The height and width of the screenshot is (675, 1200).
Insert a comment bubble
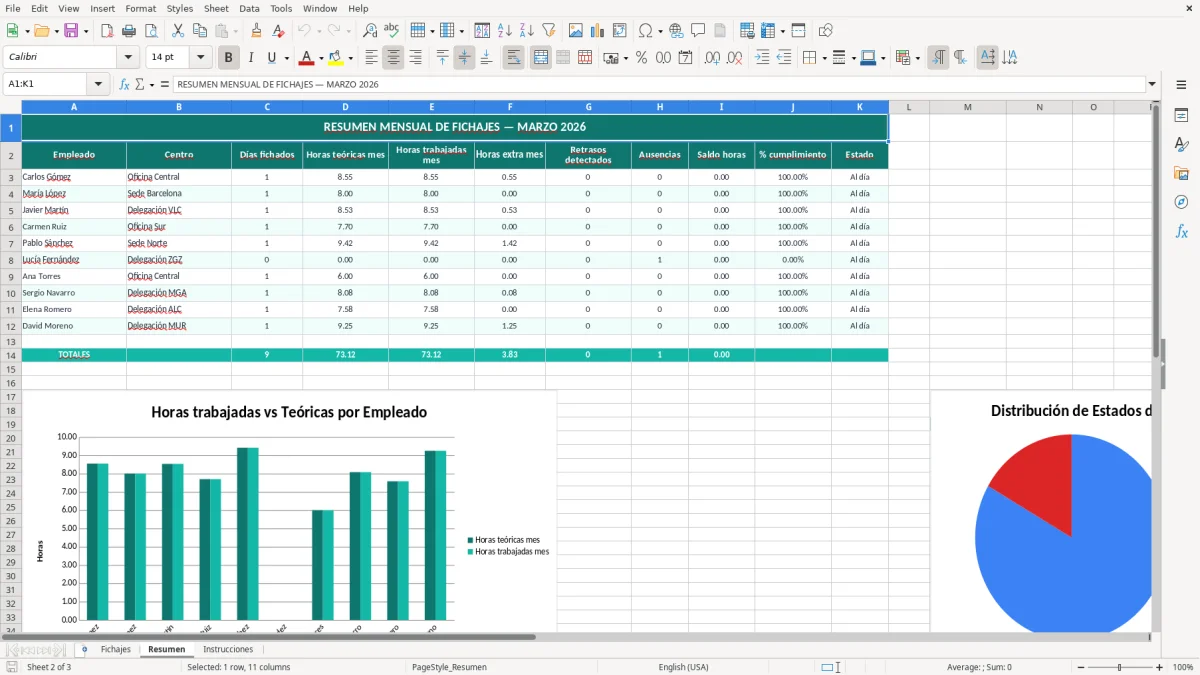point(698,31)
